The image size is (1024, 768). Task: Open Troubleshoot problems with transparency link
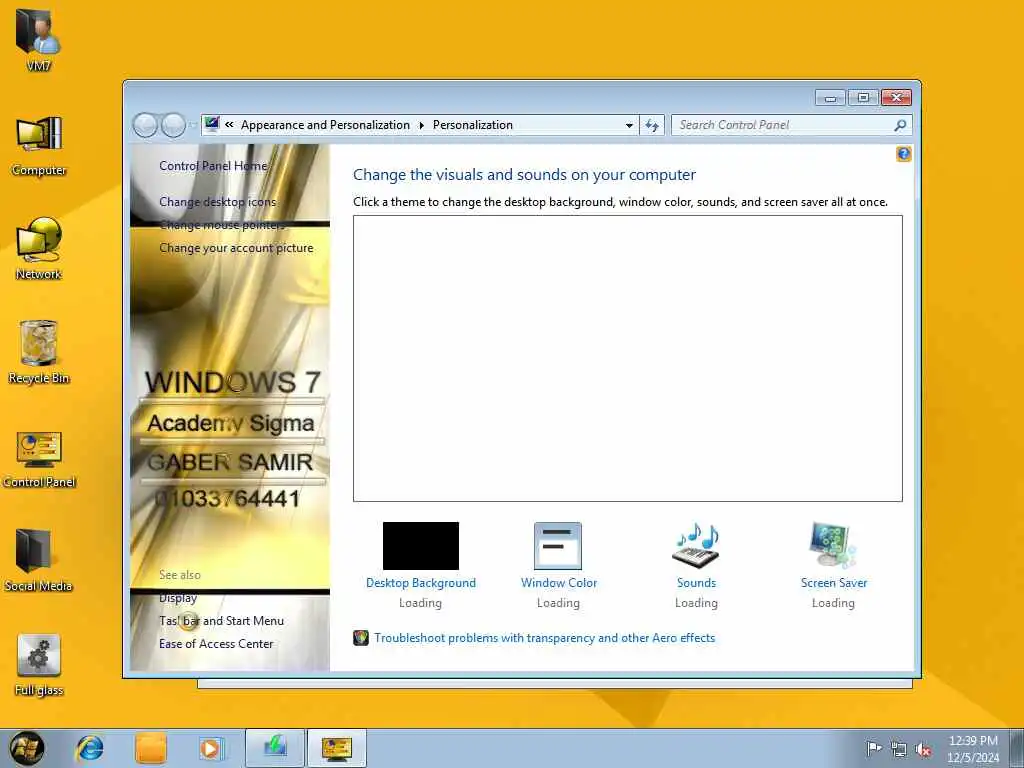(545, 638)
